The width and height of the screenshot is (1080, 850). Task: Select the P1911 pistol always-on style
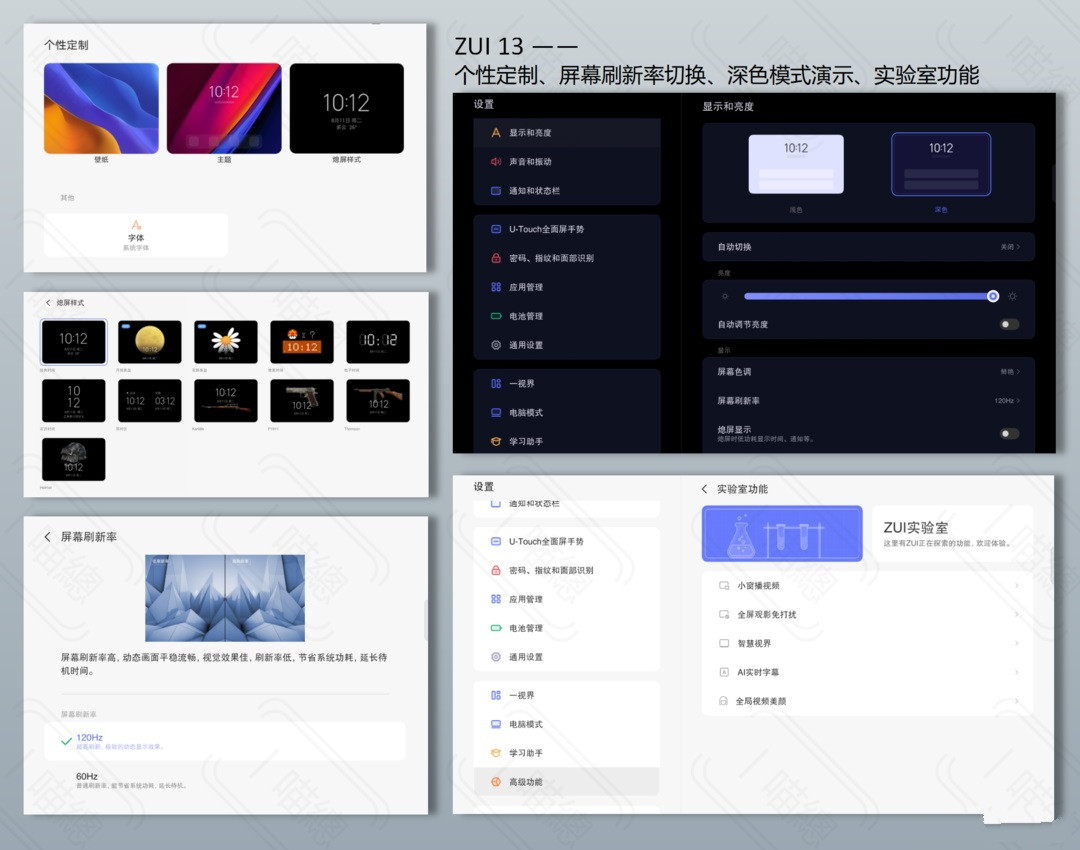point(302,400)
